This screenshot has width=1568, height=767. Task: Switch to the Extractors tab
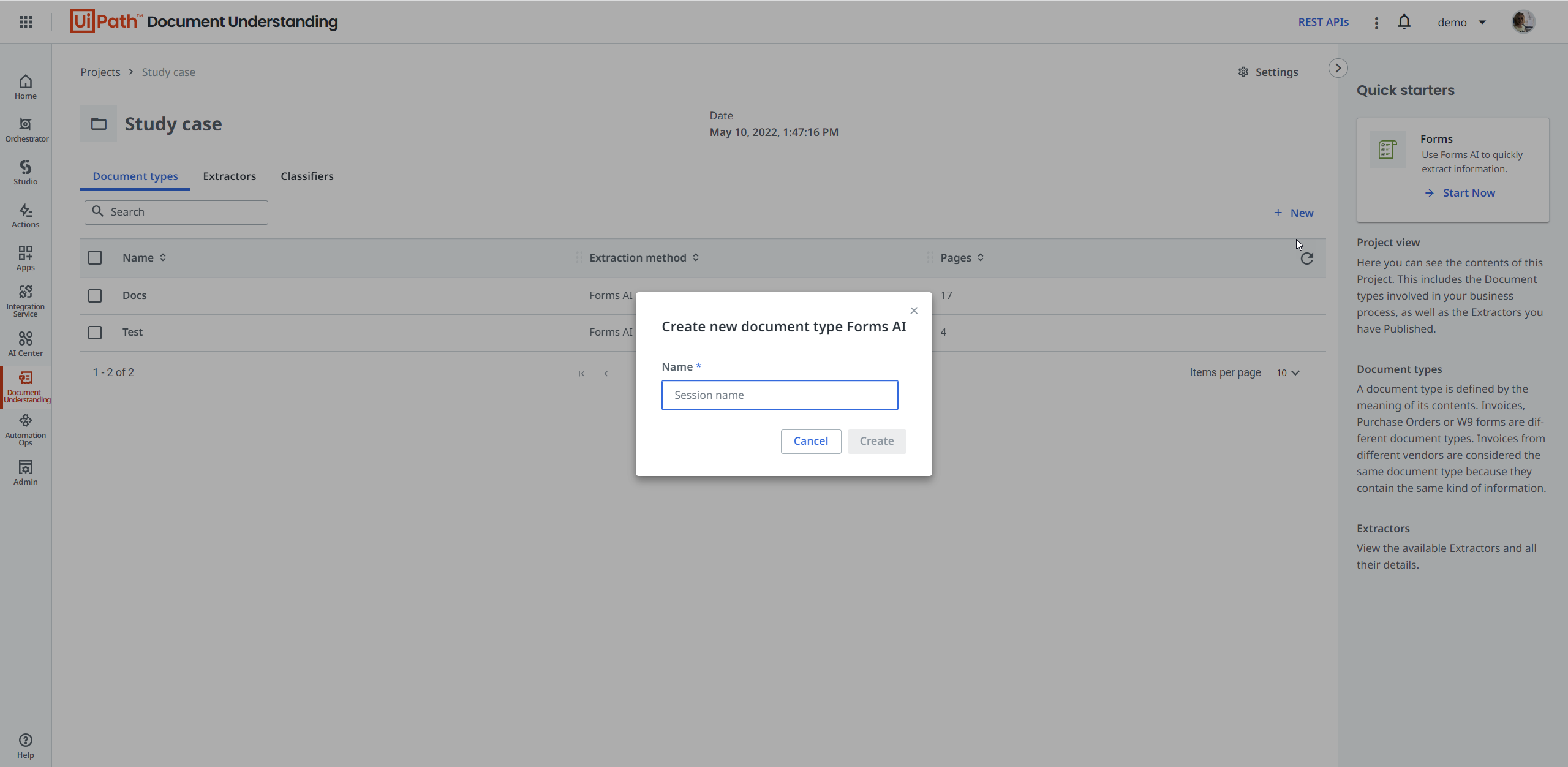(230, 176)
